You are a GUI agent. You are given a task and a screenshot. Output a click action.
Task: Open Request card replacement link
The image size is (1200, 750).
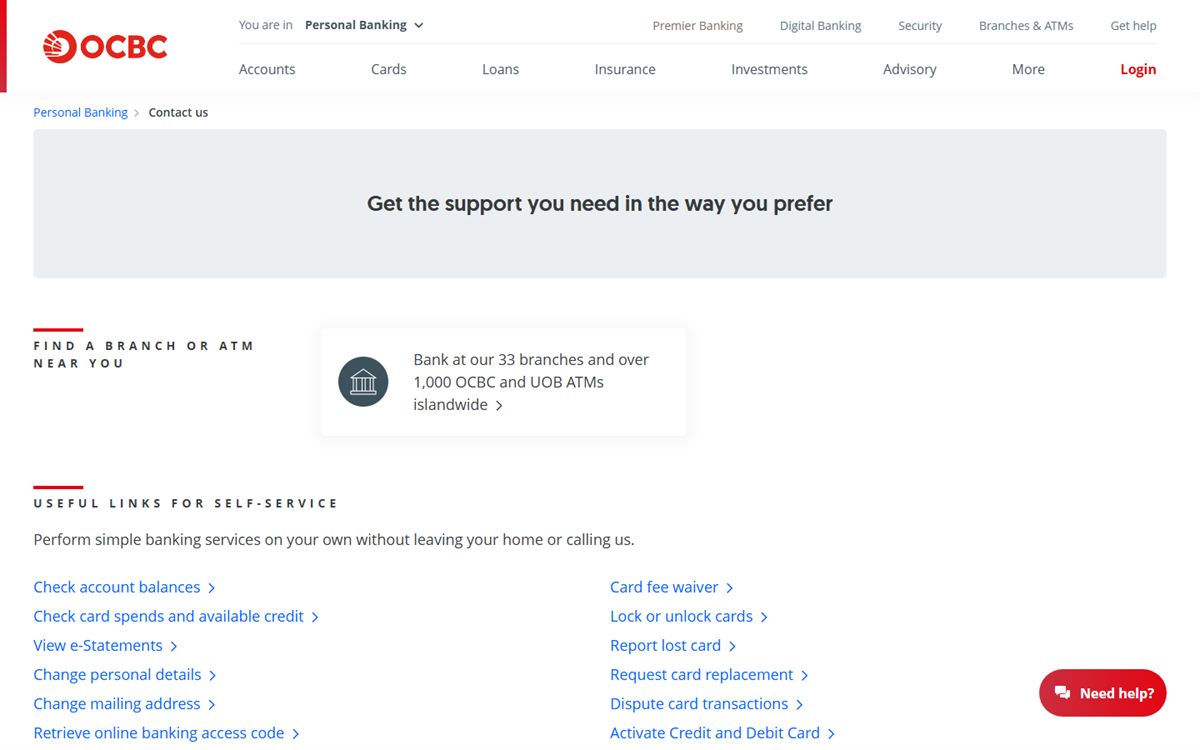click(709, 674)
